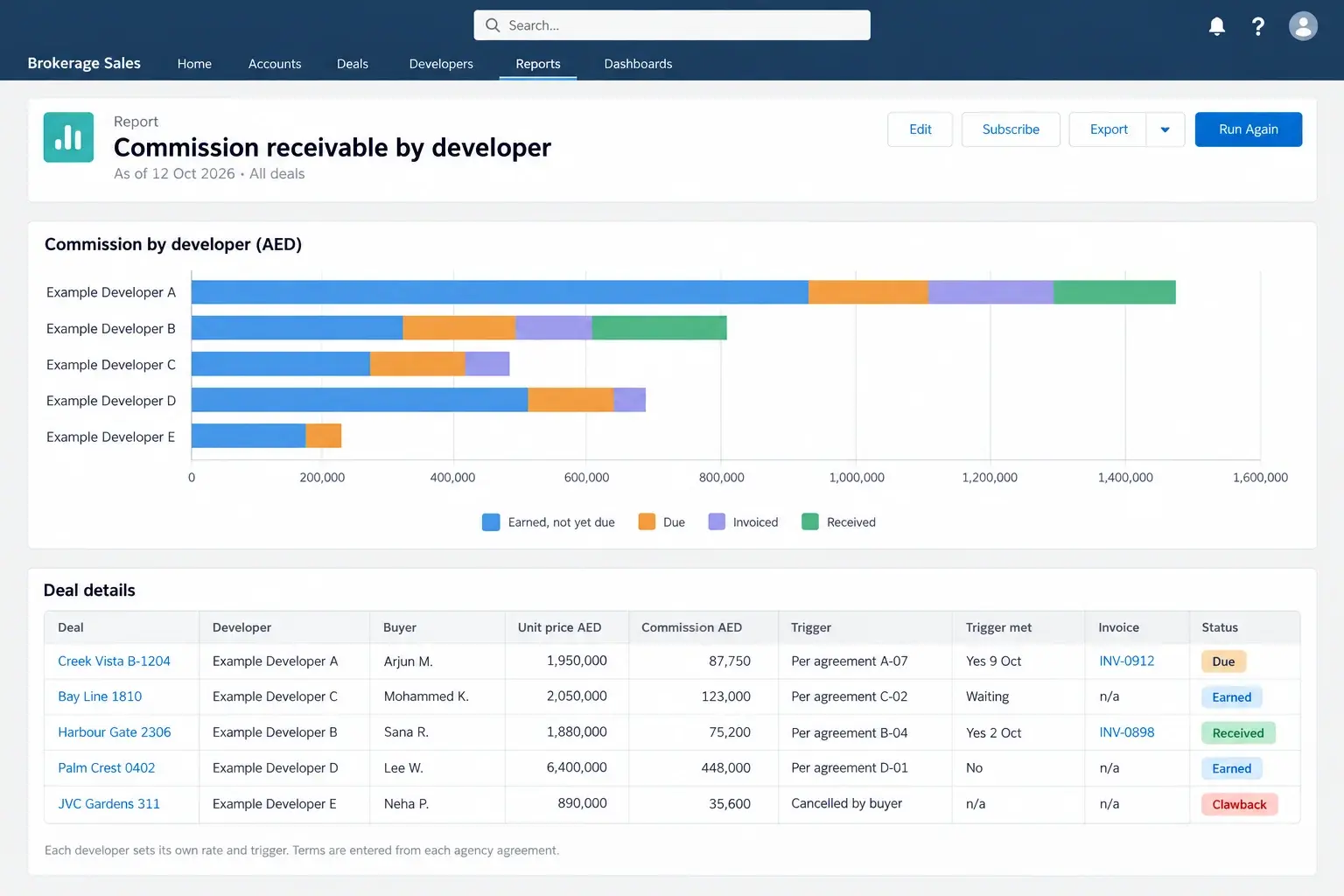The image size is (1344, 896).
Task: Click the Export button
Action: pos(1108,129)
